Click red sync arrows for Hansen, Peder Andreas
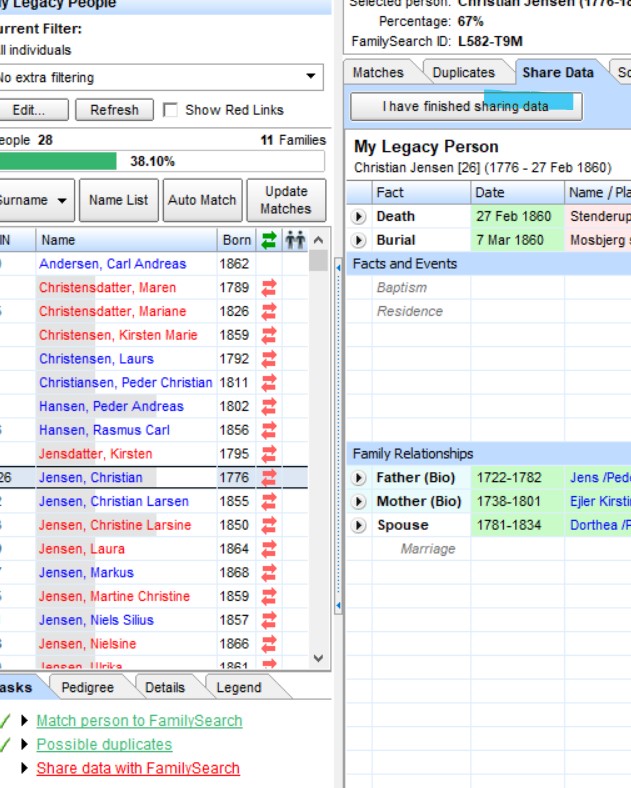Image resolution: width=631 pixels, height=788 pixels. 269,407
